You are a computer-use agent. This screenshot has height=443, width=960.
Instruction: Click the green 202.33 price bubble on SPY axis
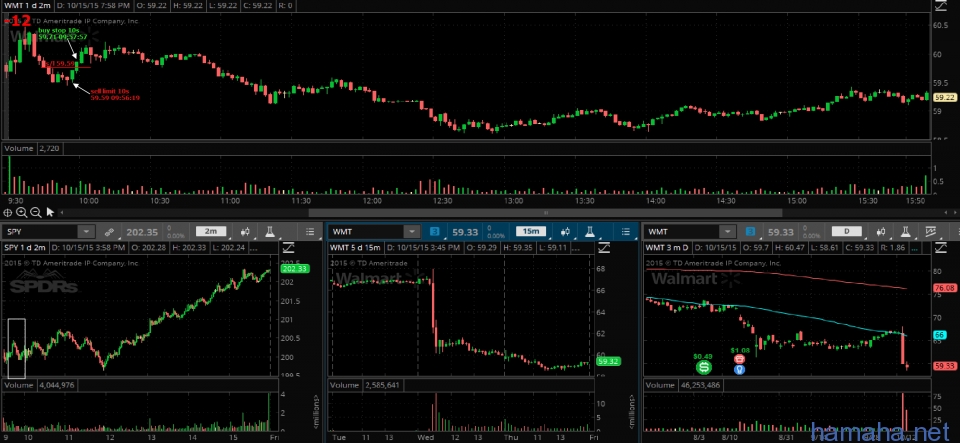click(294, 269)
